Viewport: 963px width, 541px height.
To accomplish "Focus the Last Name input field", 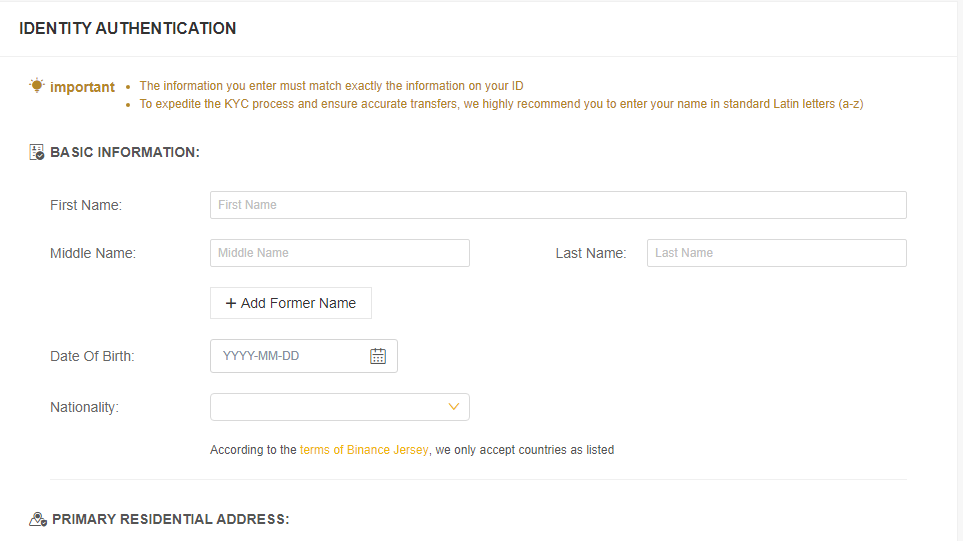I will 776,253.
